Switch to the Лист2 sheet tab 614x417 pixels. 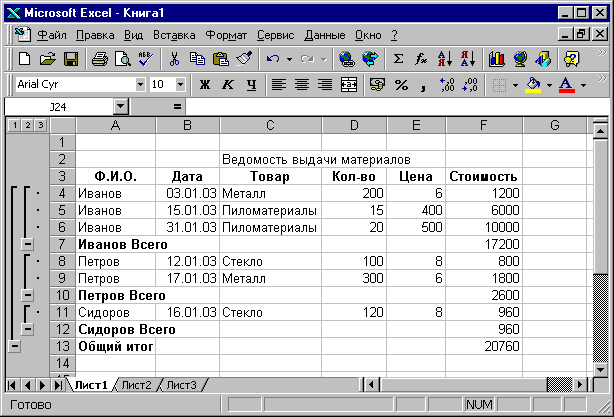[136, 385]
